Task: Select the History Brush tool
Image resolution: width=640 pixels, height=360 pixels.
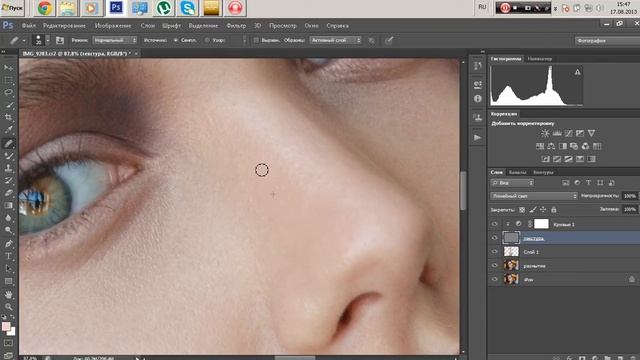Action: click(x=8, y=180)
